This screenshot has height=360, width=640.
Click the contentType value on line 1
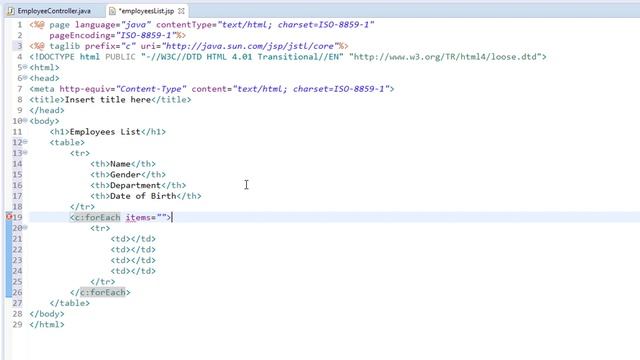(x=296, y=25)
